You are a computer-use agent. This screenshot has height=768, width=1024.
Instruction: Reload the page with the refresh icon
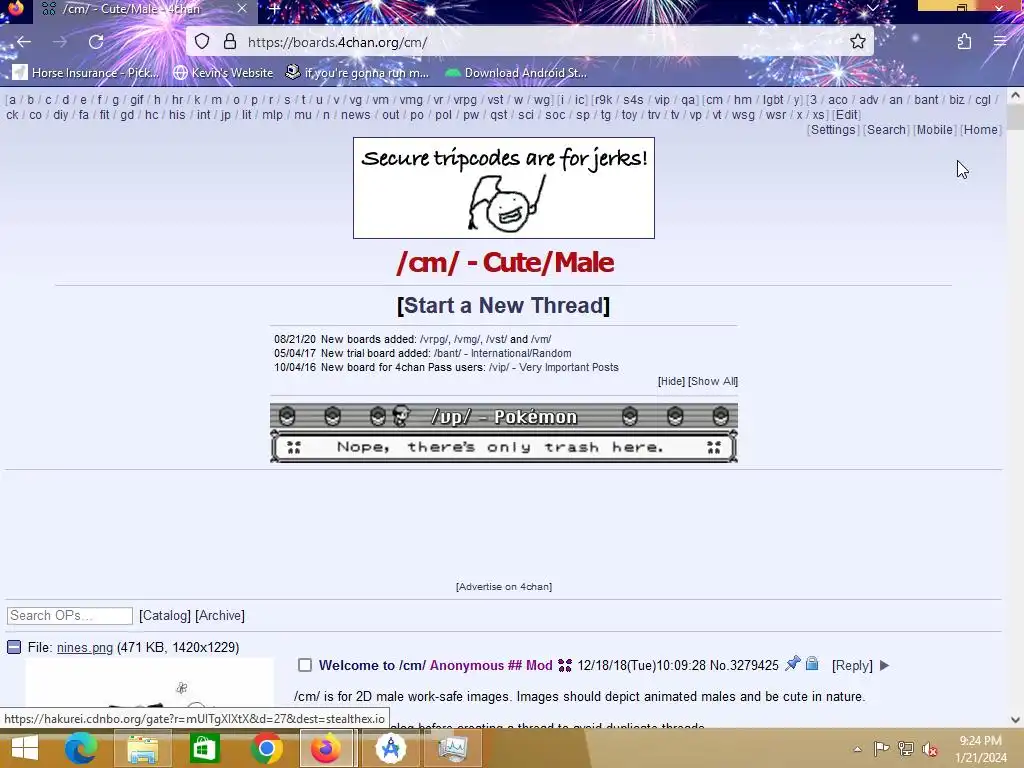pos(96,42)
